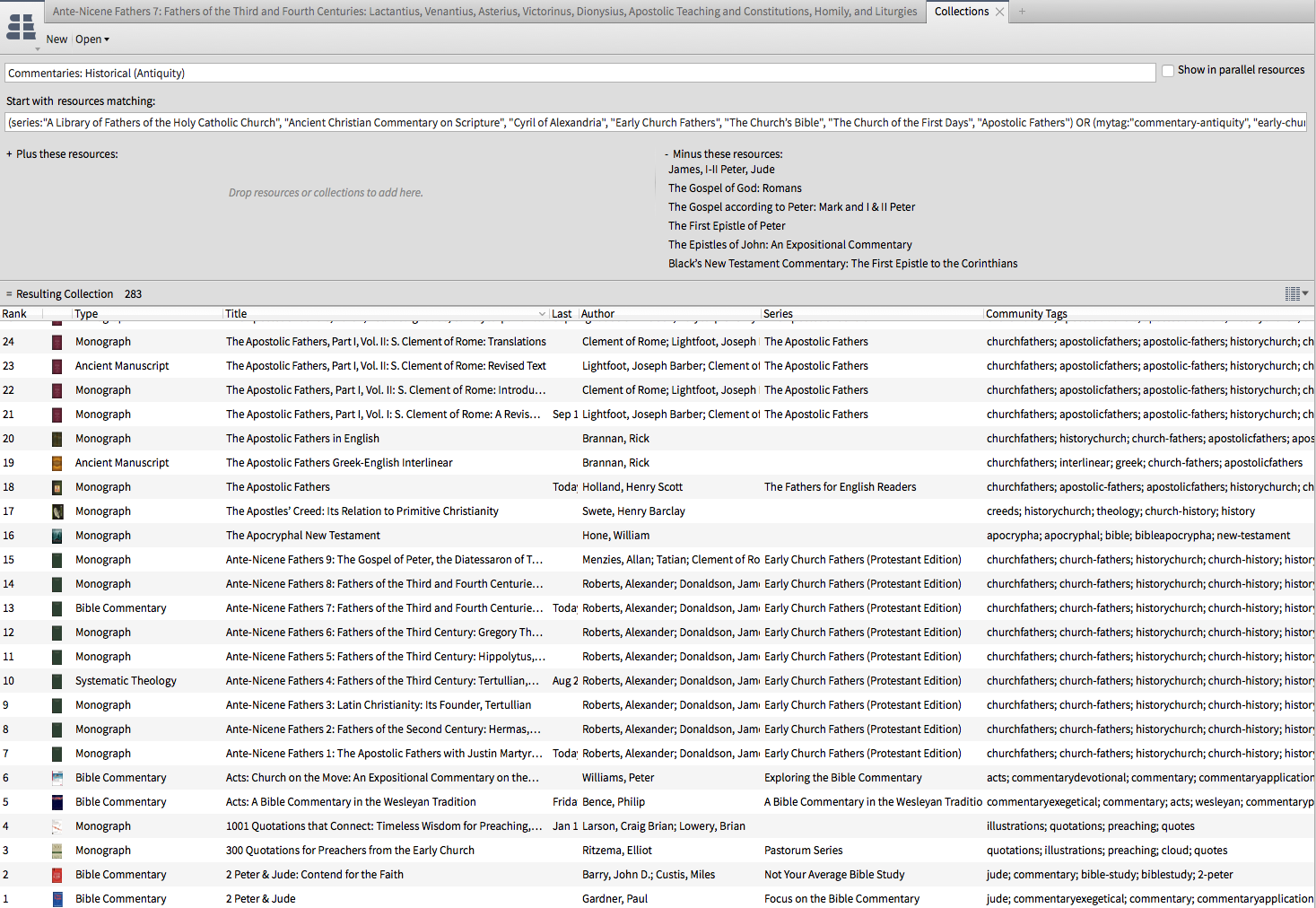Add a new tab with plus icon
1316x908 pixels.
(1022, 12)
